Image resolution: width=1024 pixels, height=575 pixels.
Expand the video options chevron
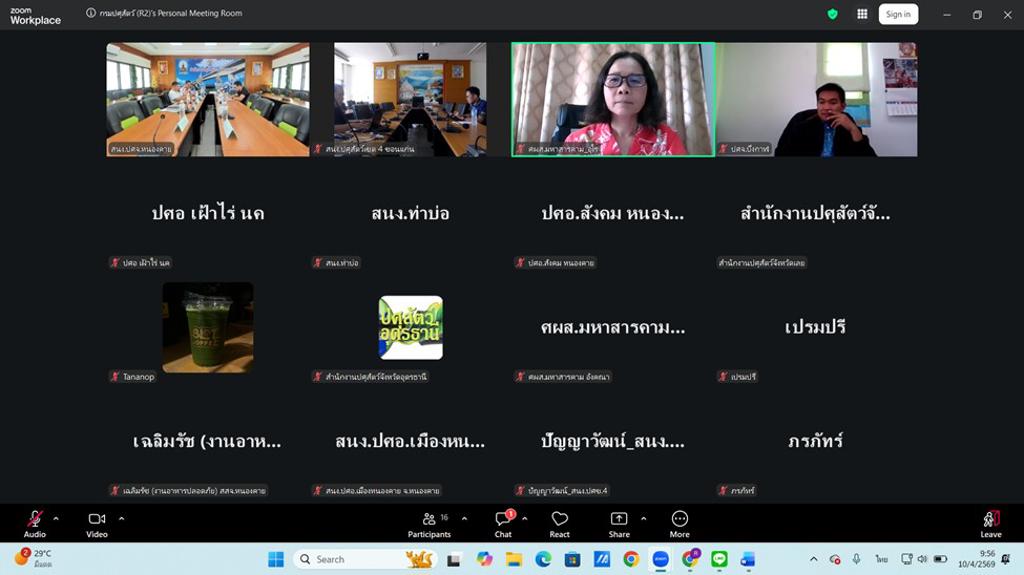click(122, 518)
